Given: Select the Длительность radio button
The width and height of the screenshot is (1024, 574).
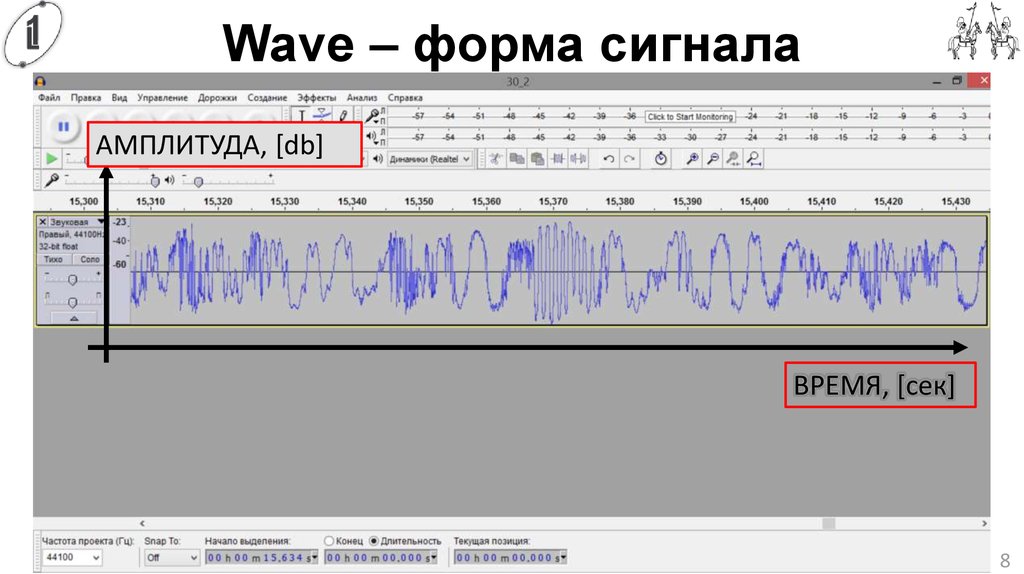Looking at the screenshot, I should (374, 541).
